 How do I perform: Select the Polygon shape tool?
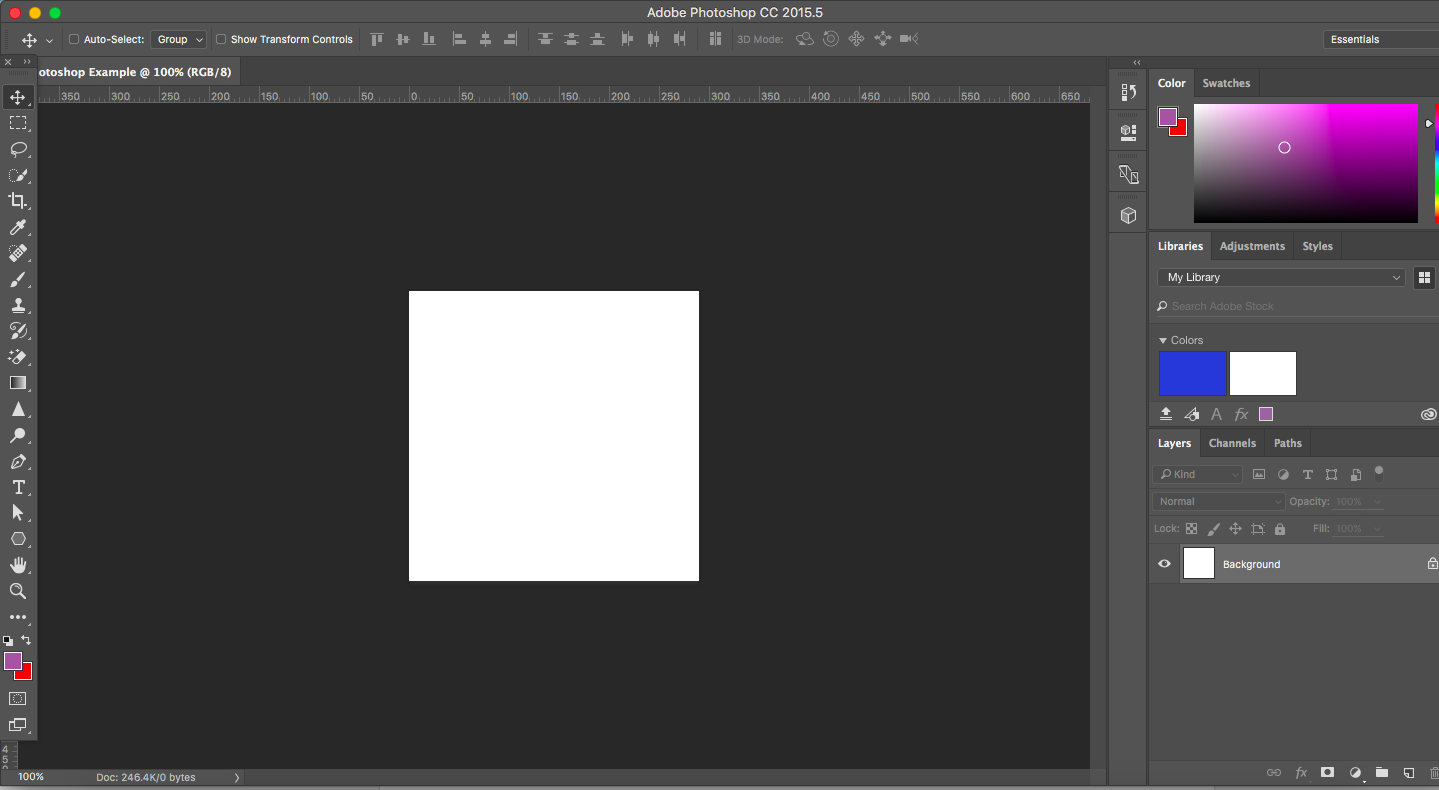click(x=18, y=539)
